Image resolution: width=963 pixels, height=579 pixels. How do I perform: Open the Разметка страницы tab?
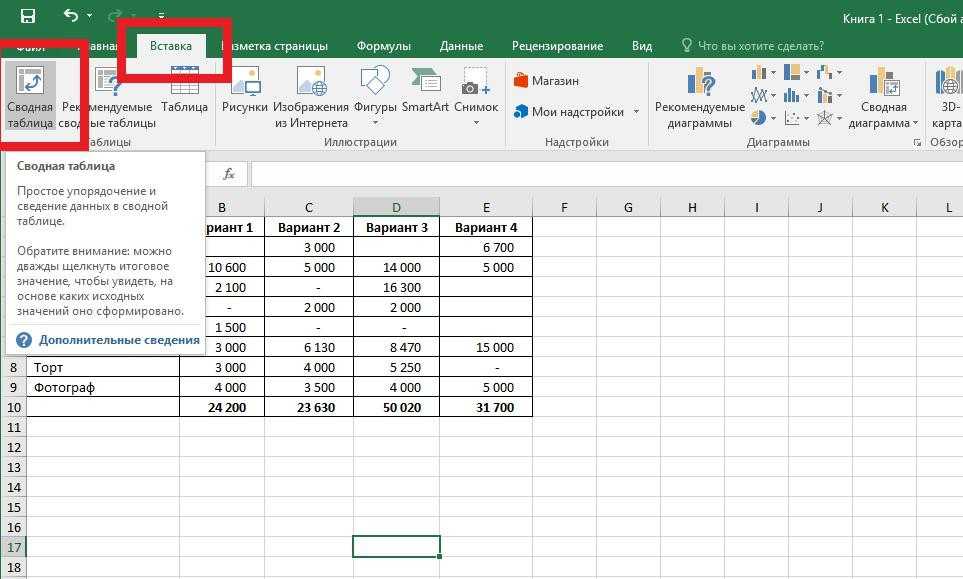(275, 46)
